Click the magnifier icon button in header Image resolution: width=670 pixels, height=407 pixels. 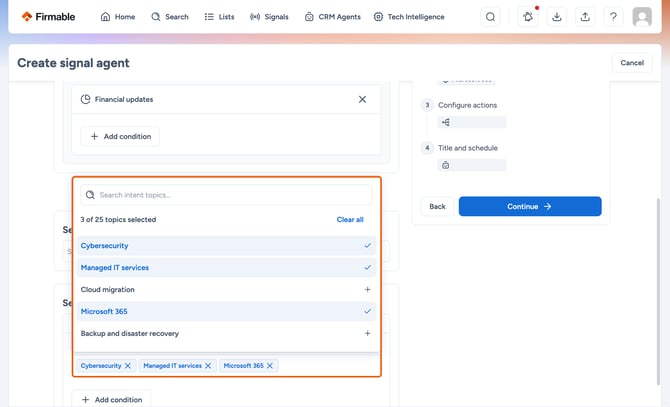click(490, 17)
